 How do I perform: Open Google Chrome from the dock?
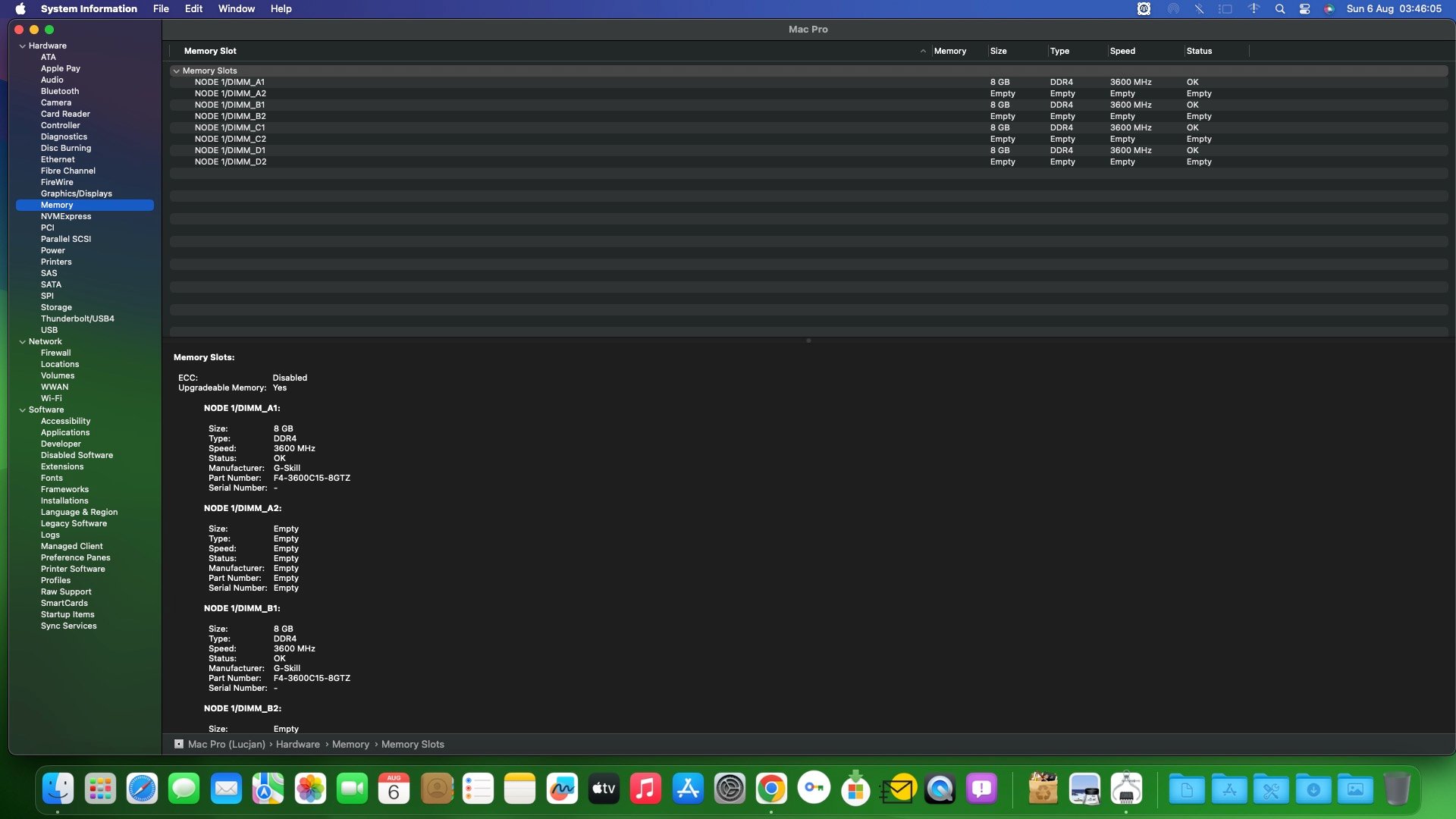click(771, 789)
